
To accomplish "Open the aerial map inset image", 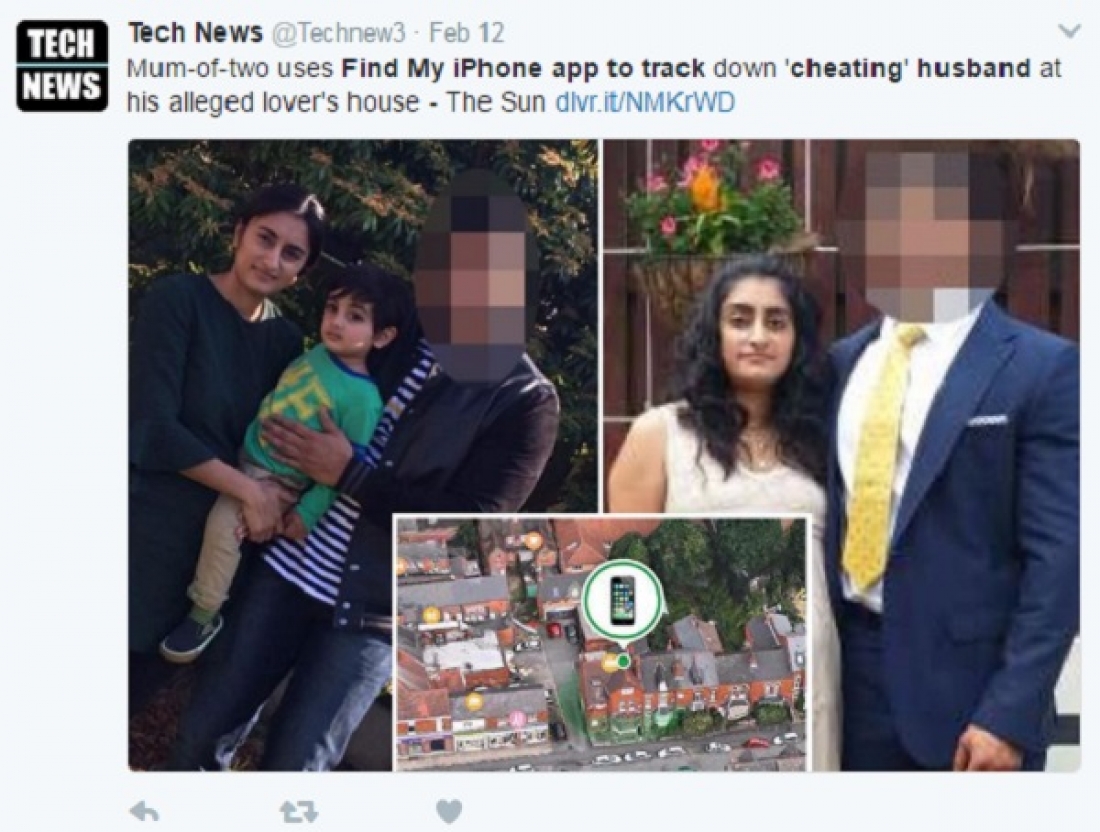I will click(602, 643).
